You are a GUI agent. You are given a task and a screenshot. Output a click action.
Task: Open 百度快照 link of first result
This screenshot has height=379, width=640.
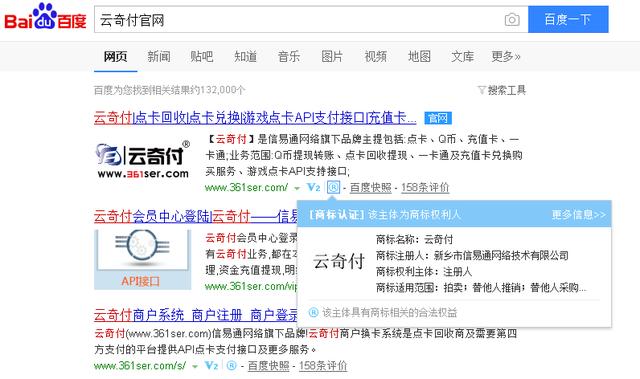(371, 188)
